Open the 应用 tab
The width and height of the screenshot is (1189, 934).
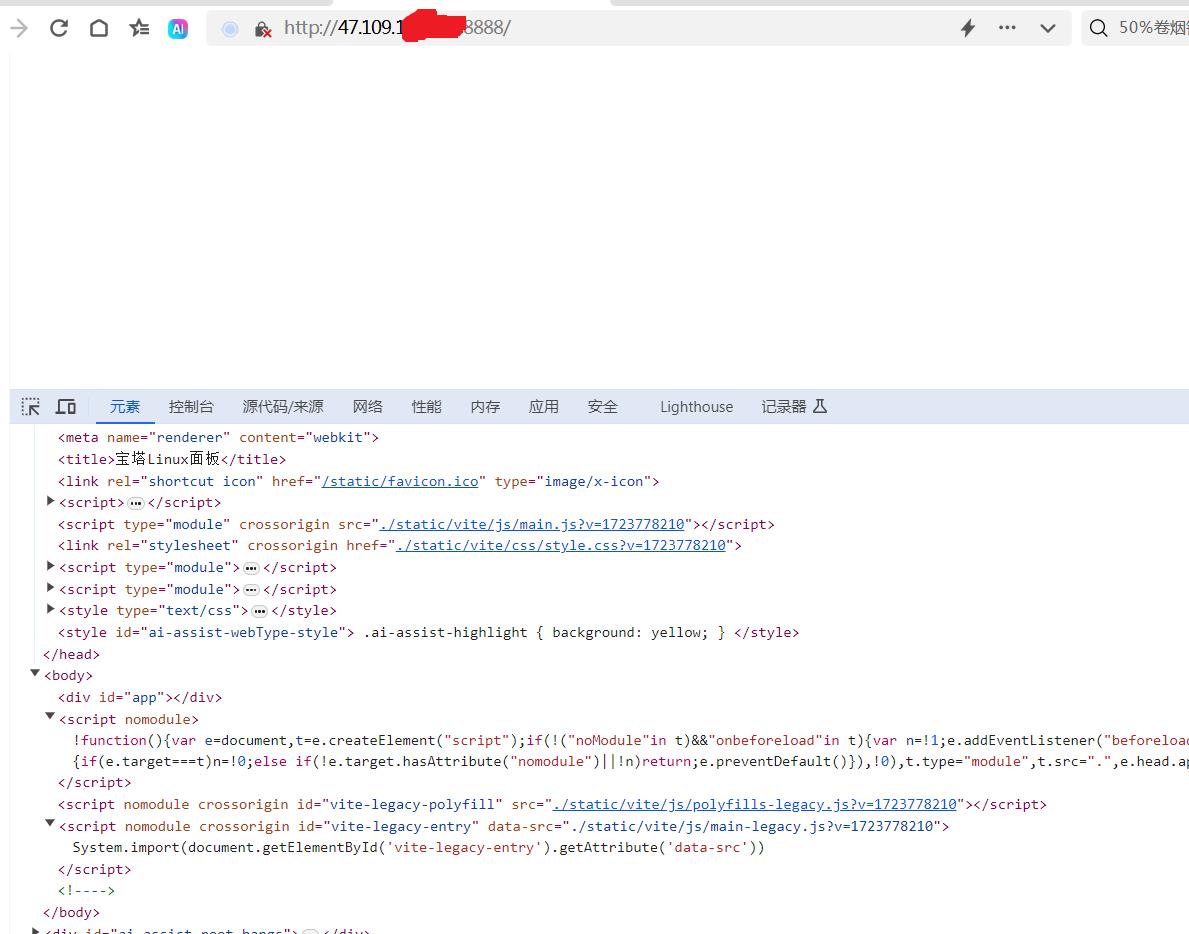[544, 407]
